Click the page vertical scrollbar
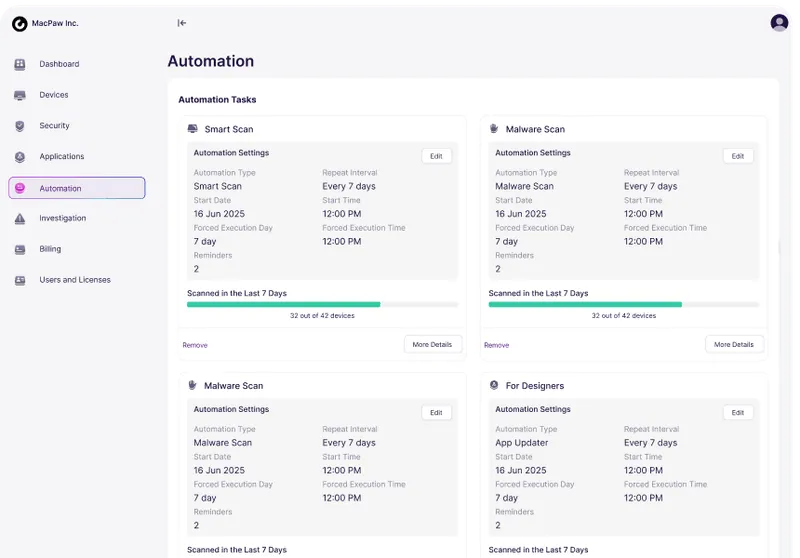800x558 pixels. coord(779,248)
